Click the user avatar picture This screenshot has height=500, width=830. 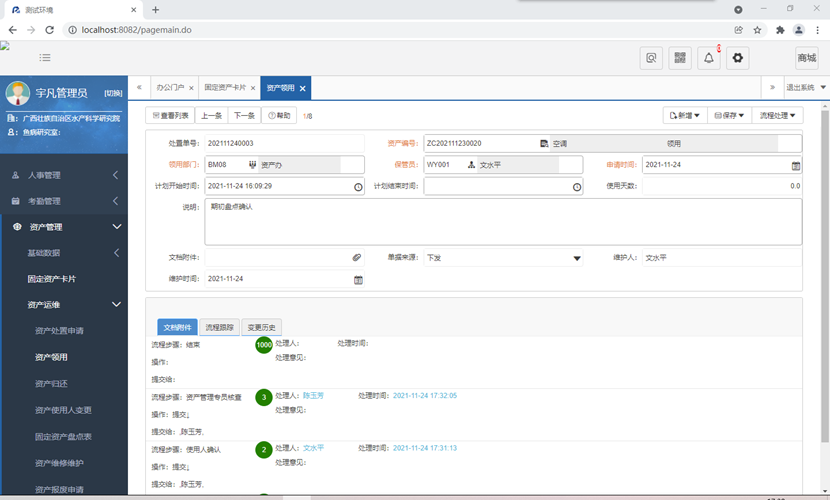(18, 93)
